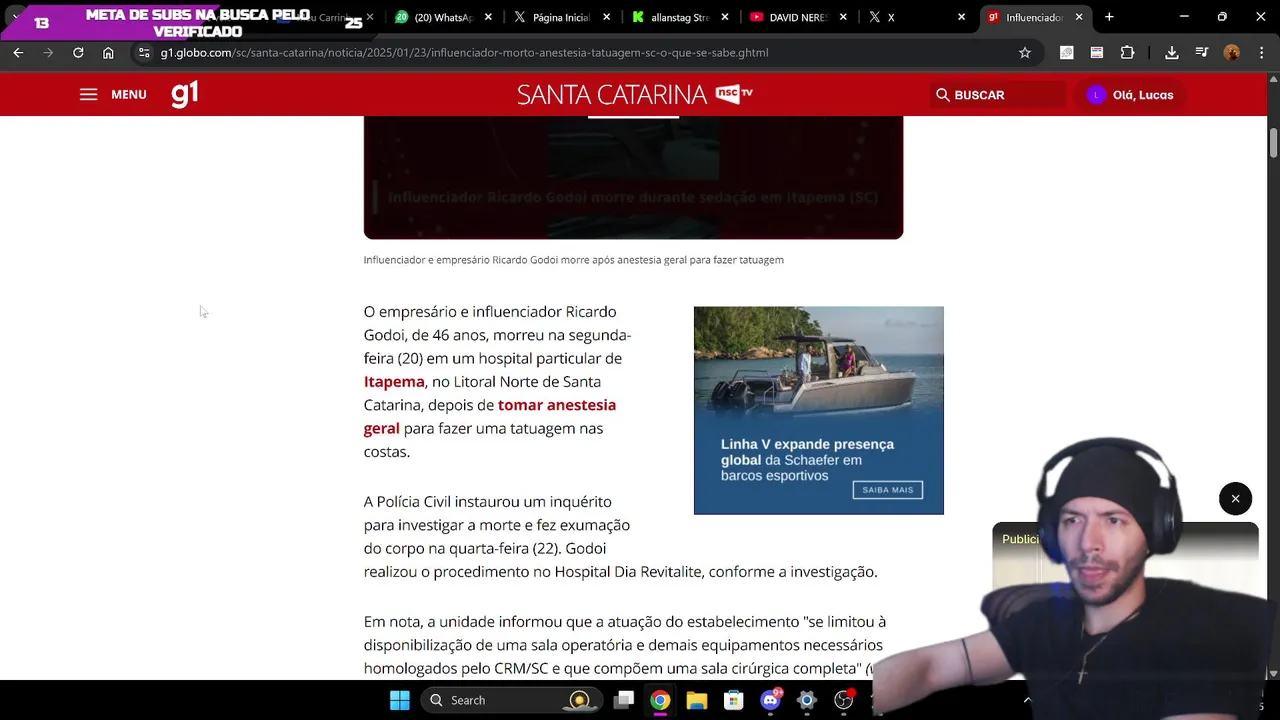Click the page vertical scrollbar thumb

1273,142
